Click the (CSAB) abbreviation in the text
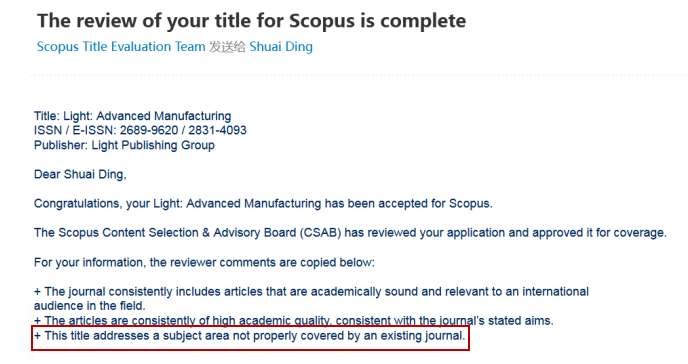Viewport: 688px width, 364px height. point(320,233)
